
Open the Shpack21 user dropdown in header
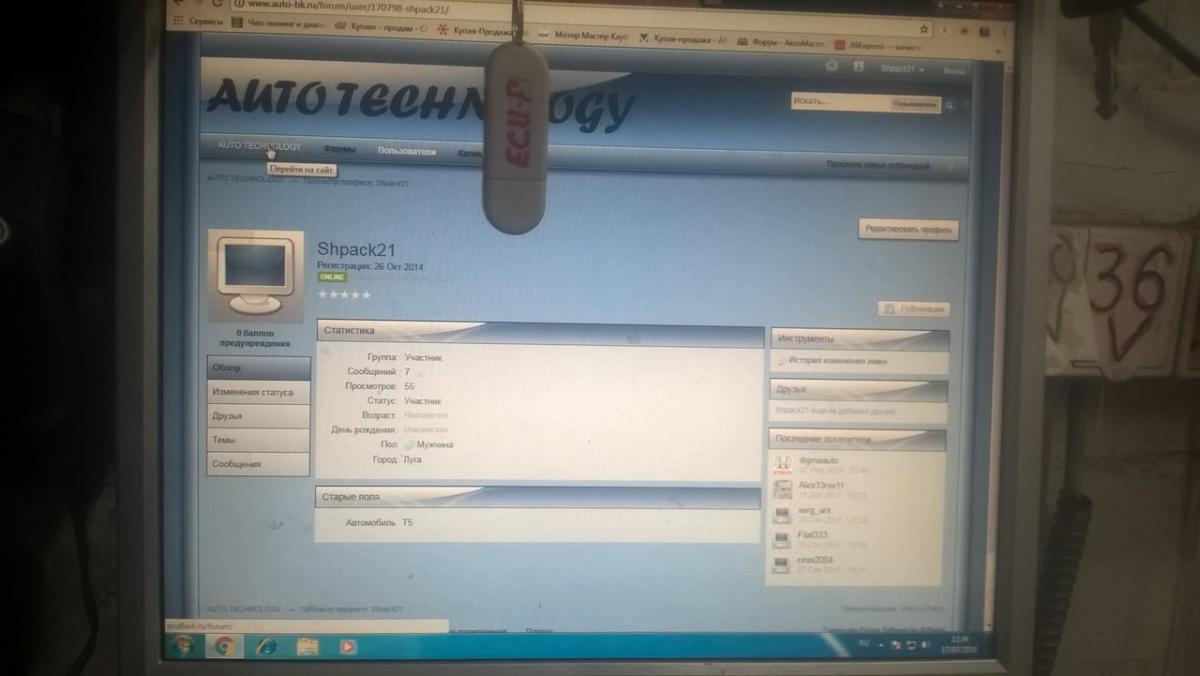(x=901, y=68)
